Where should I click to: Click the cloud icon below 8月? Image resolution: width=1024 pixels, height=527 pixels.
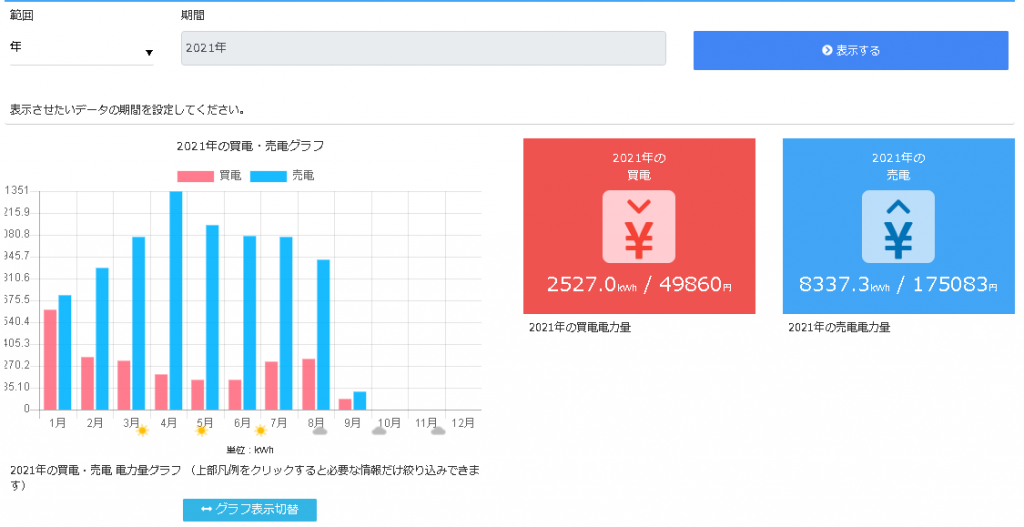(319, 431)
